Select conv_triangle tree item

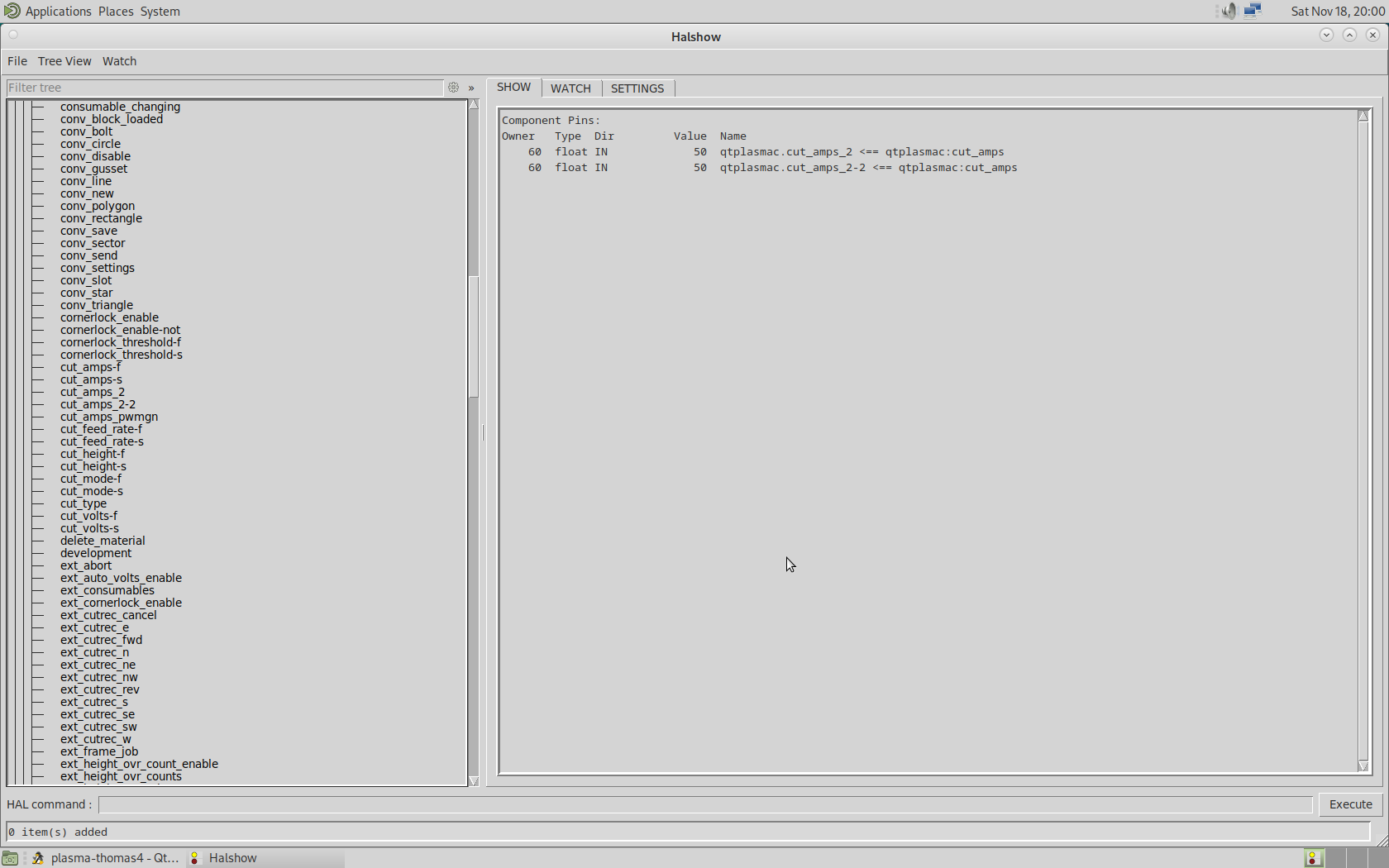point(96,305)
